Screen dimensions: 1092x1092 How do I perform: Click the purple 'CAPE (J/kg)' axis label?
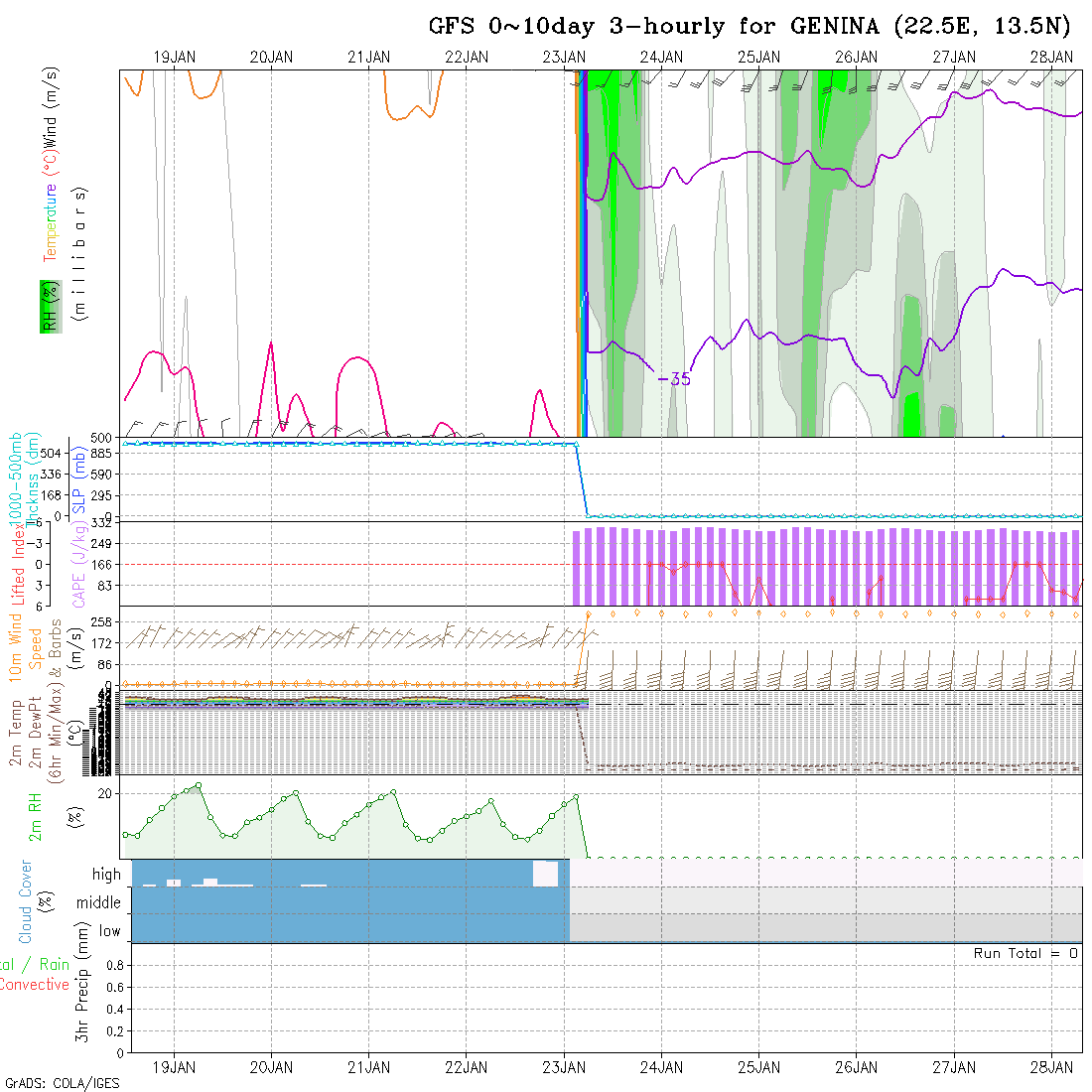(x=79, y=564)
